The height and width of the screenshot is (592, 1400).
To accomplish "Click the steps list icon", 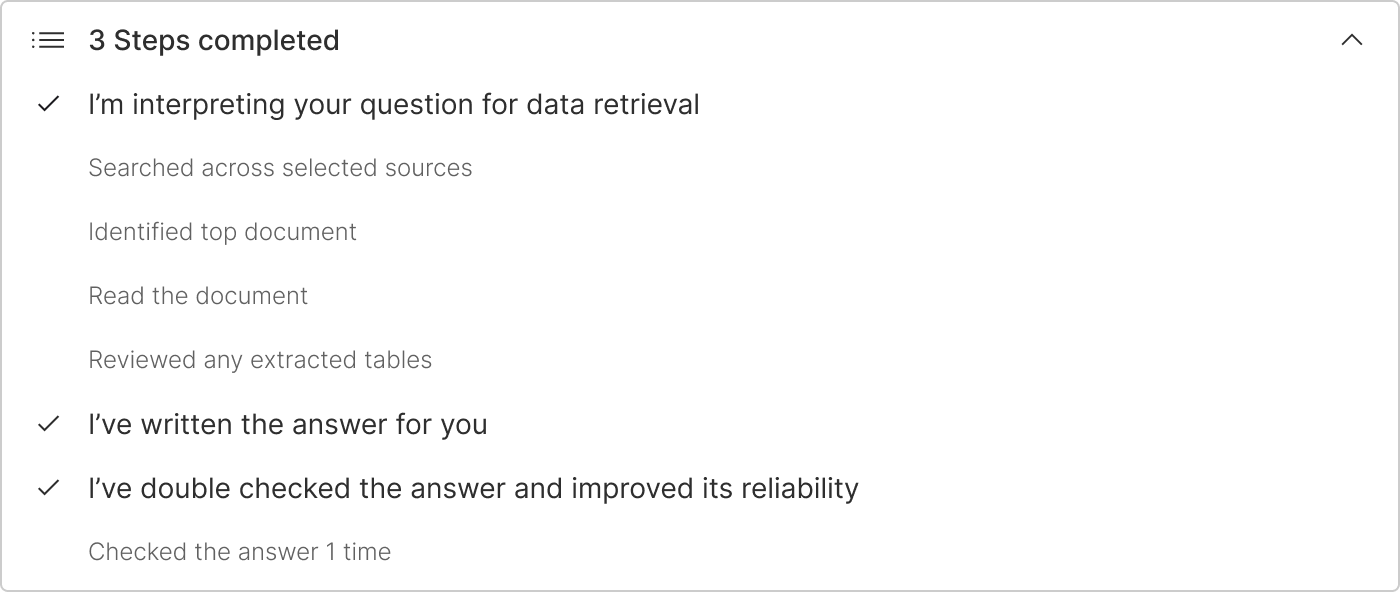I will [48, 41].
